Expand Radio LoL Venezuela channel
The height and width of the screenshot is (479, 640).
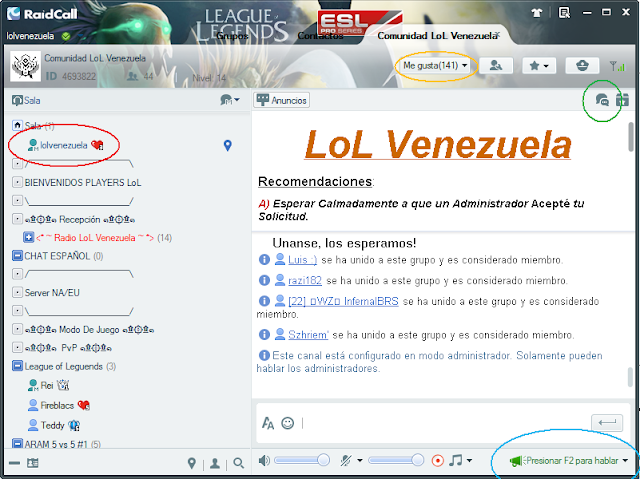coord(28,237)
